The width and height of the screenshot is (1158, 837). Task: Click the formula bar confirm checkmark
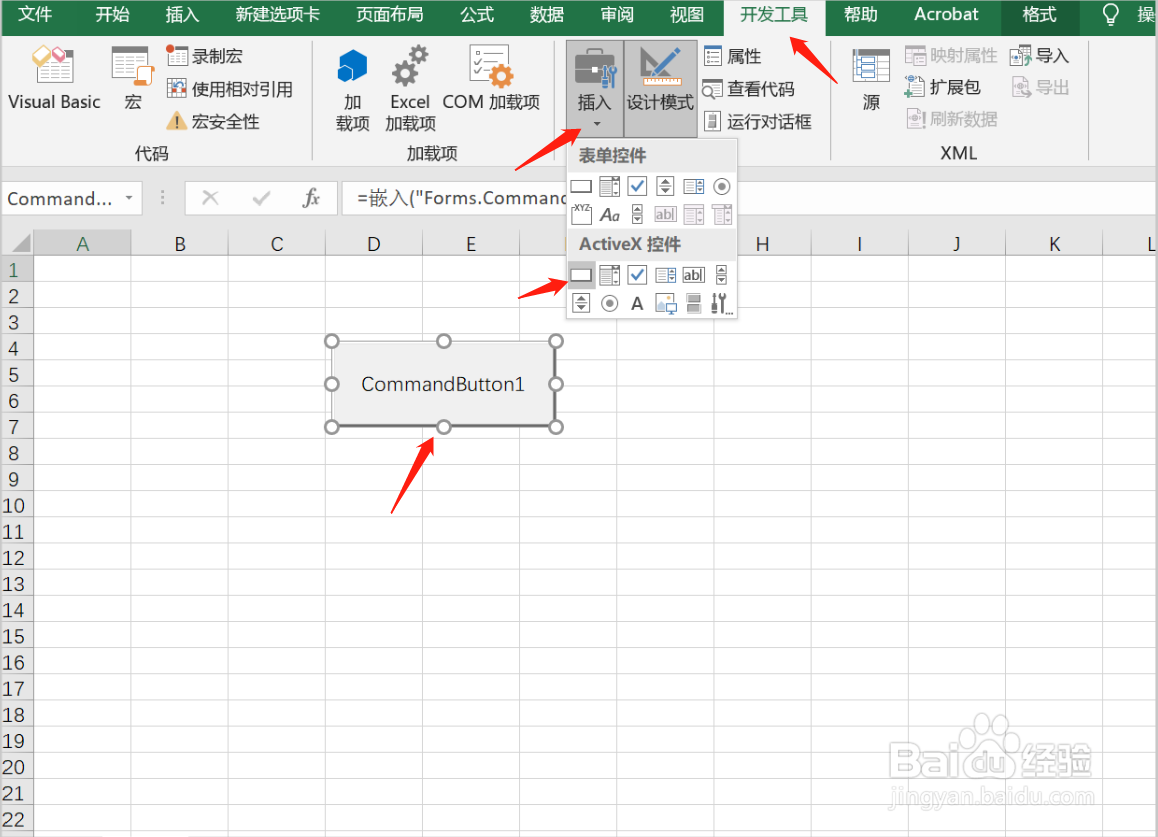click(261, 198)
